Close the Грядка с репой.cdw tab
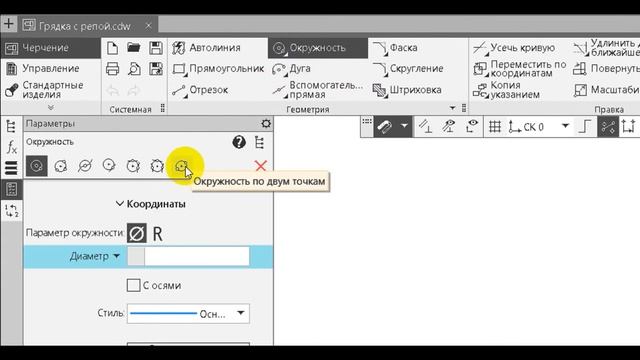Viewport: 640px width, 360px height. 149,26
